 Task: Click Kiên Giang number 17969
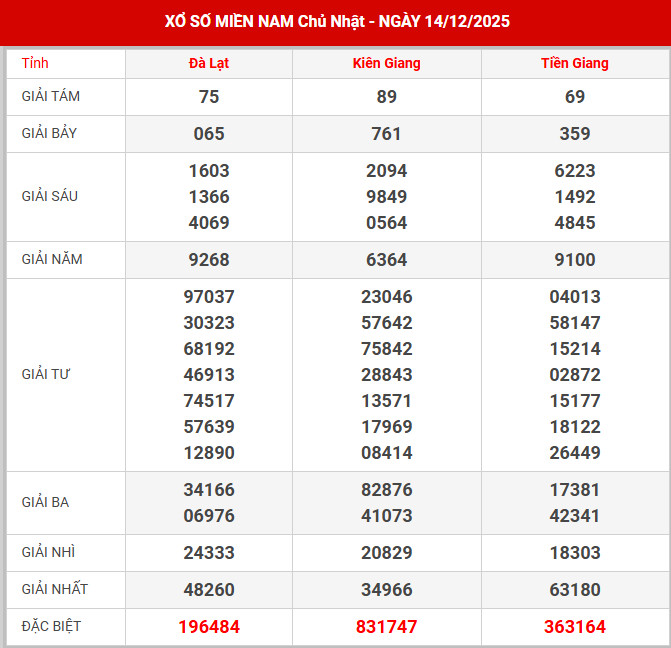[386, 427]
